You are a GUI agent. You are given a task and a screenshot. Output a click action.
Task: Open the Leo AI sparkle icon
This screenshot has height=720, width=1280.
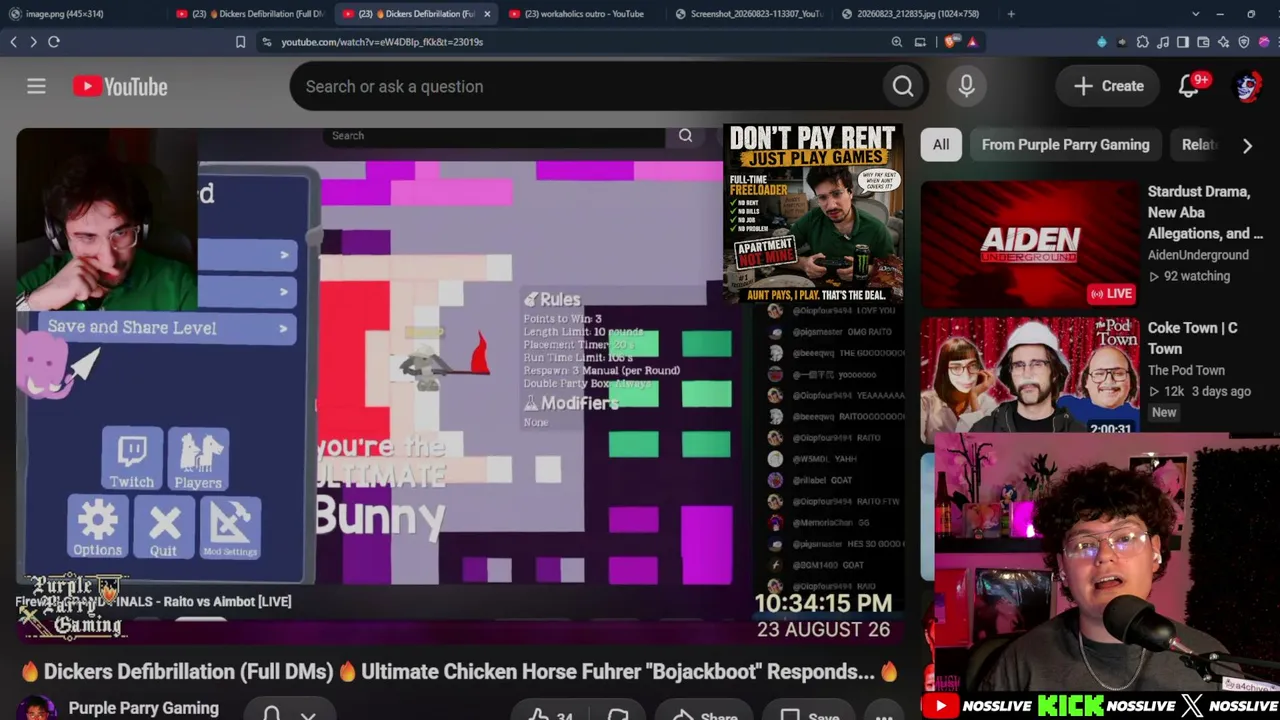1224,42
